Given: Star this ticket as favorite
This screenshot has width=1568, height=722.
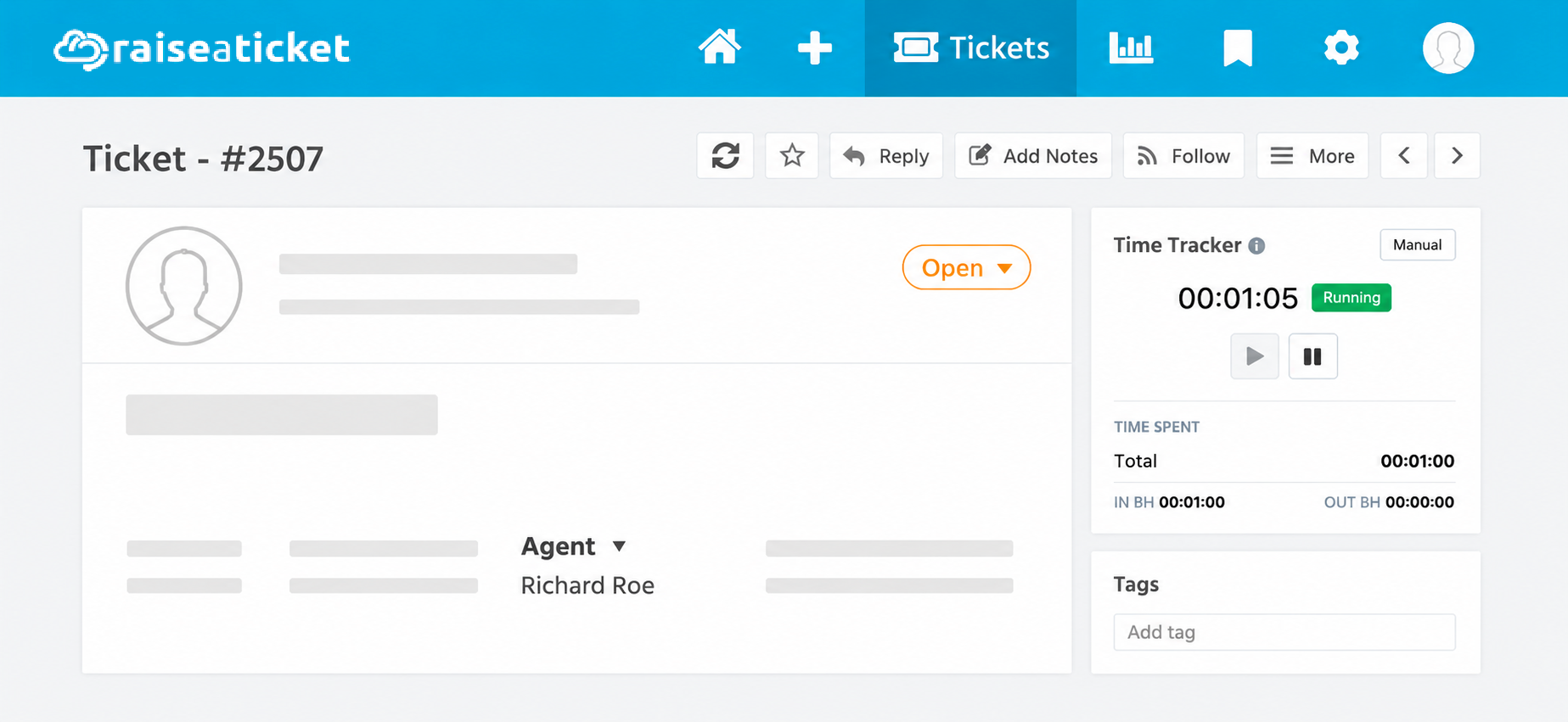Looking at the screenshot, I should coord(792,155).
